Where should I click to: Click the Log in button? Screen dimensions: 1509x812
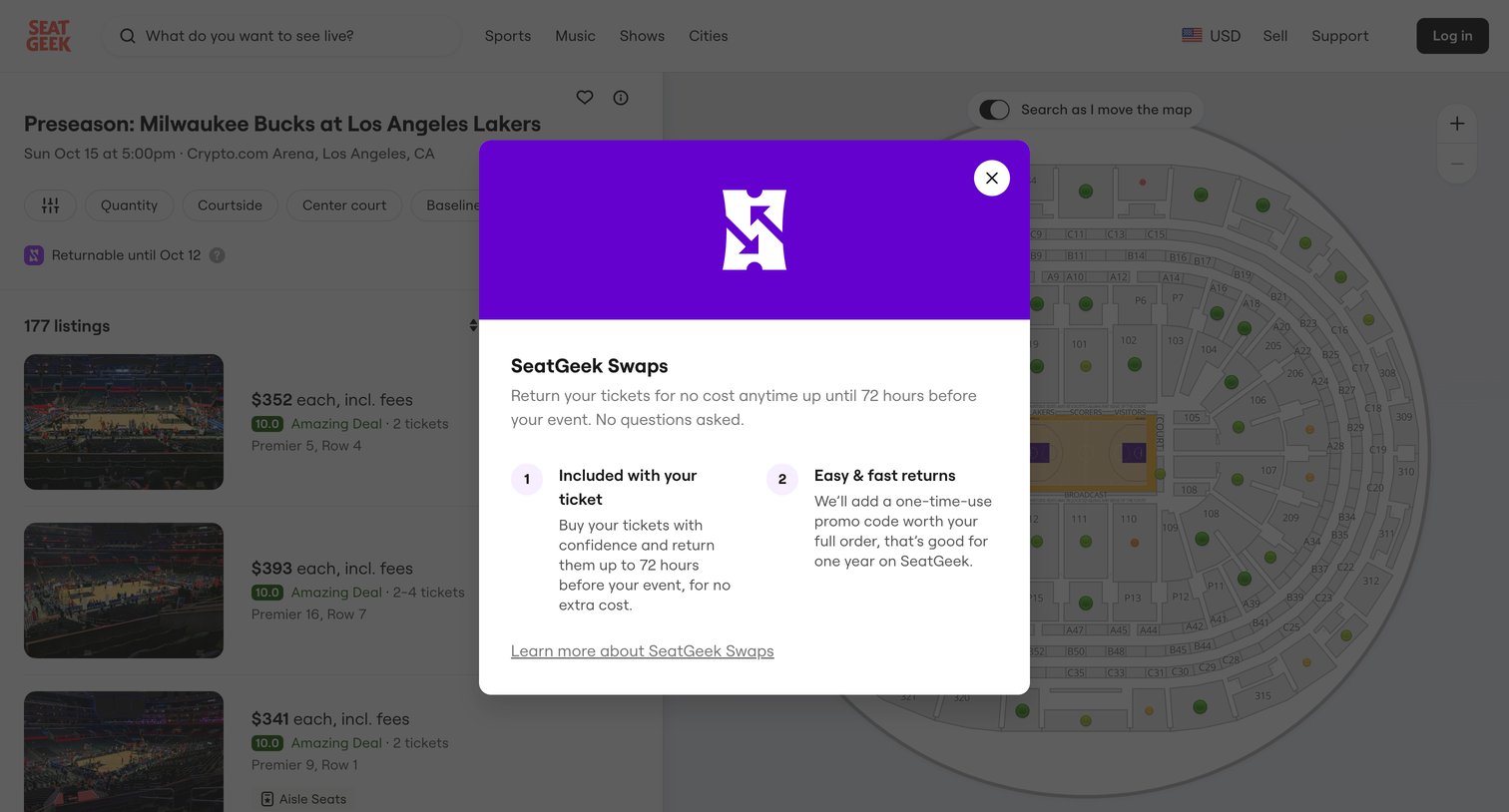tap(1452, 36)
